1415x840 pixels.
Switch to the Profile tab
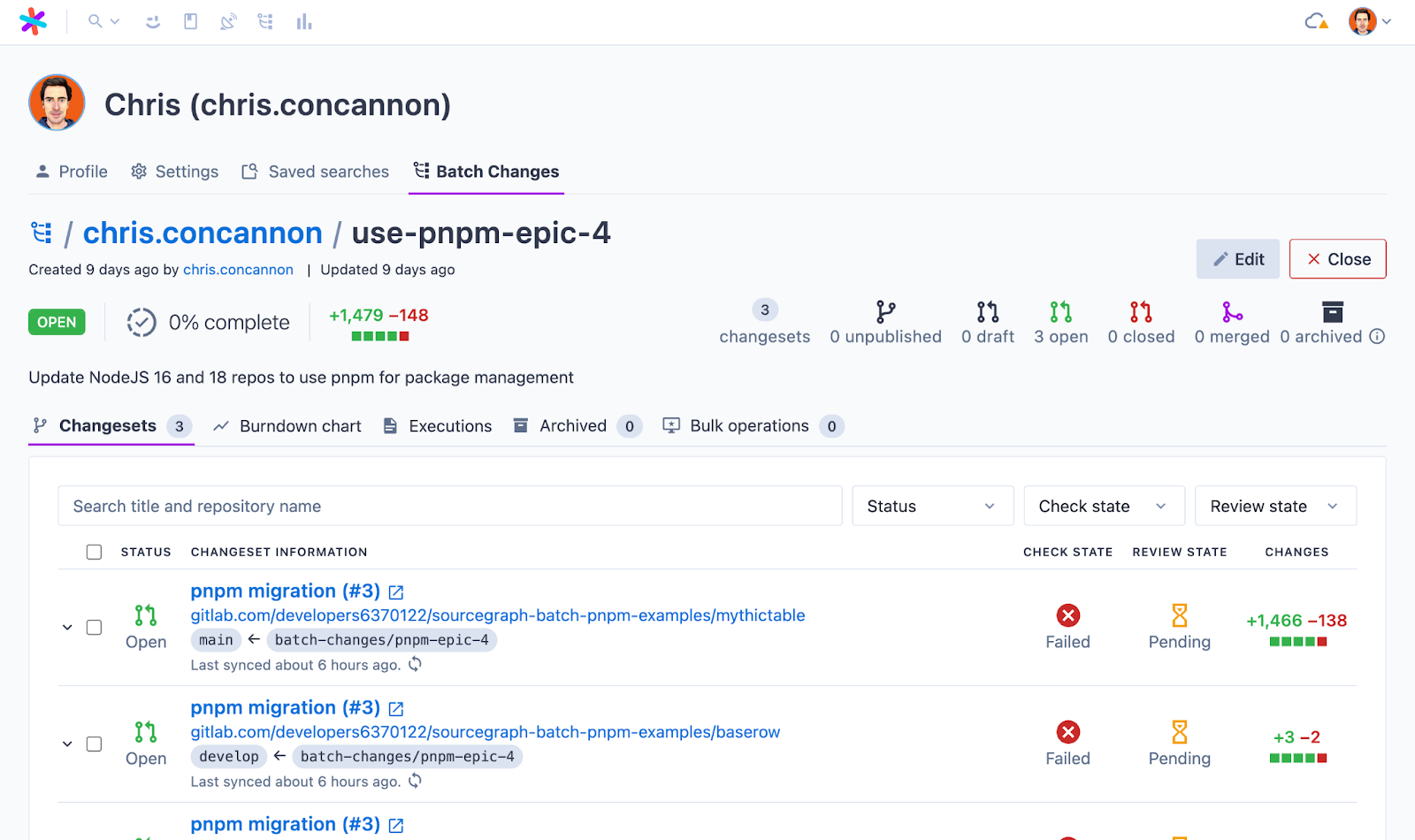point(71,172)
